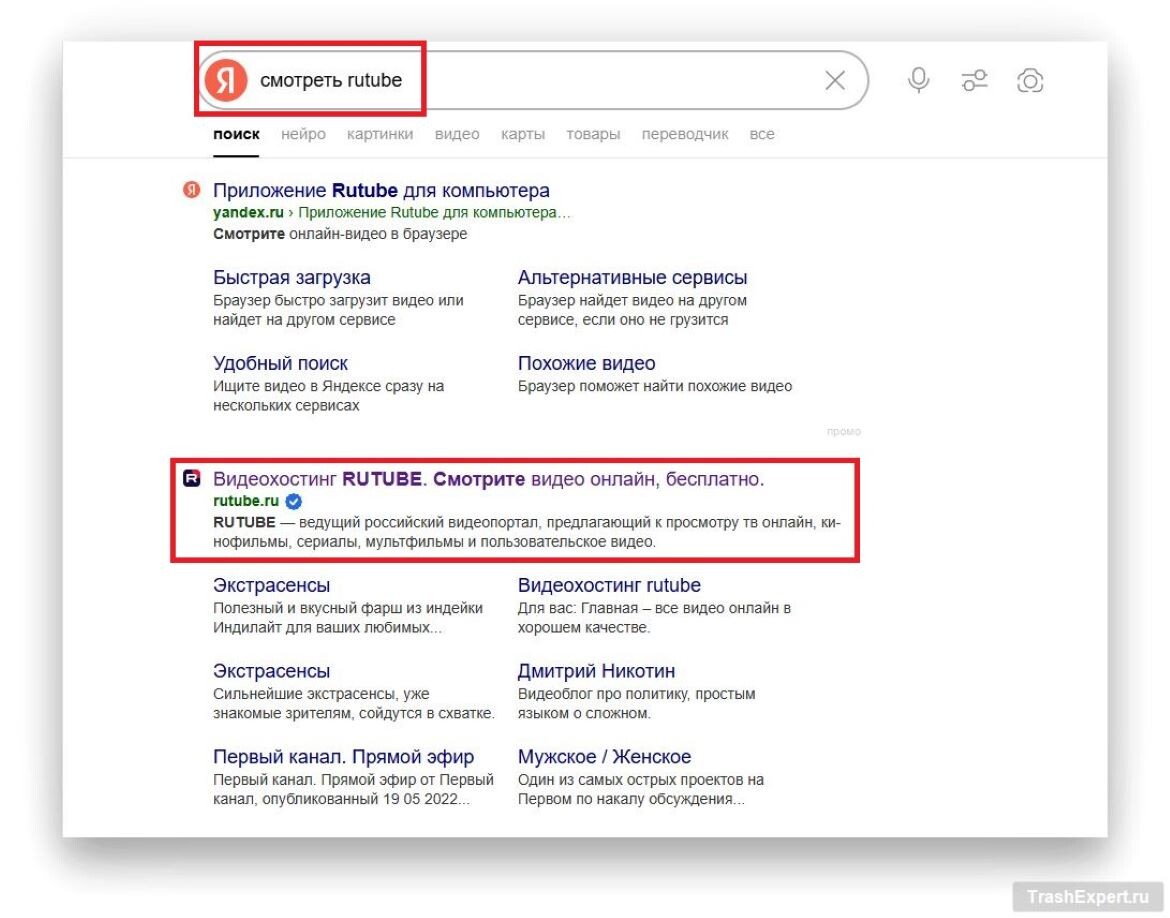Activate voice search via the microphone icon

[x=920, y=80]
